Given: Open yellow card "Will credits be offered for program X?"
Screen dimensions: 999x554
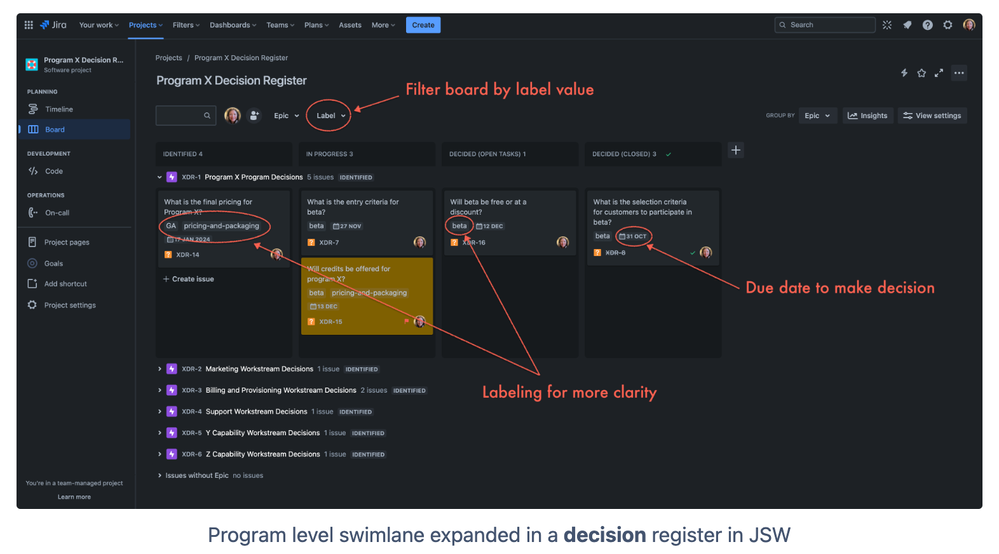Looking at the screenshot, I should click(366, 295).
